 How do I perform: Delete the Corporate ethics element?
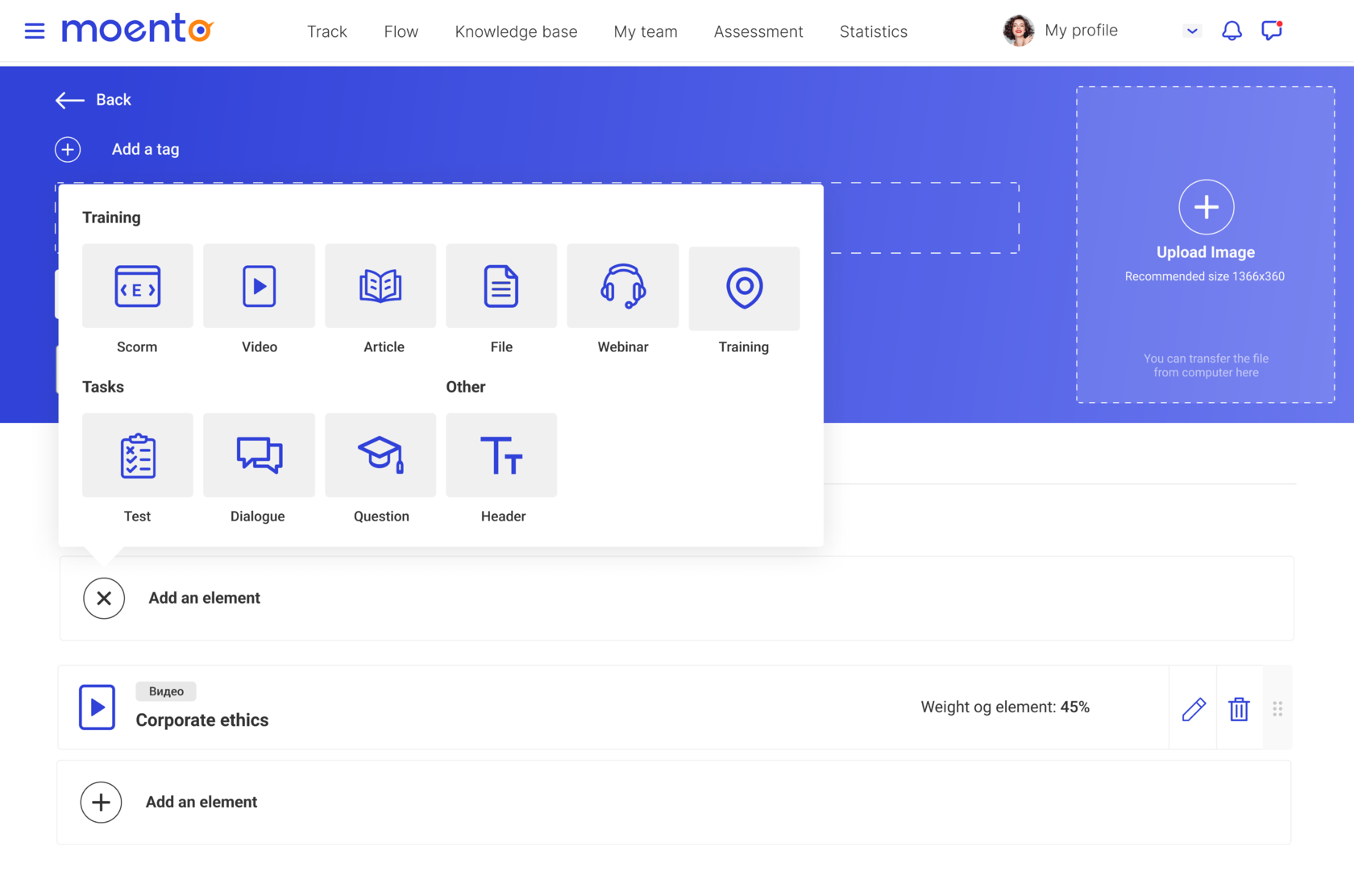tap(1239, 707)
